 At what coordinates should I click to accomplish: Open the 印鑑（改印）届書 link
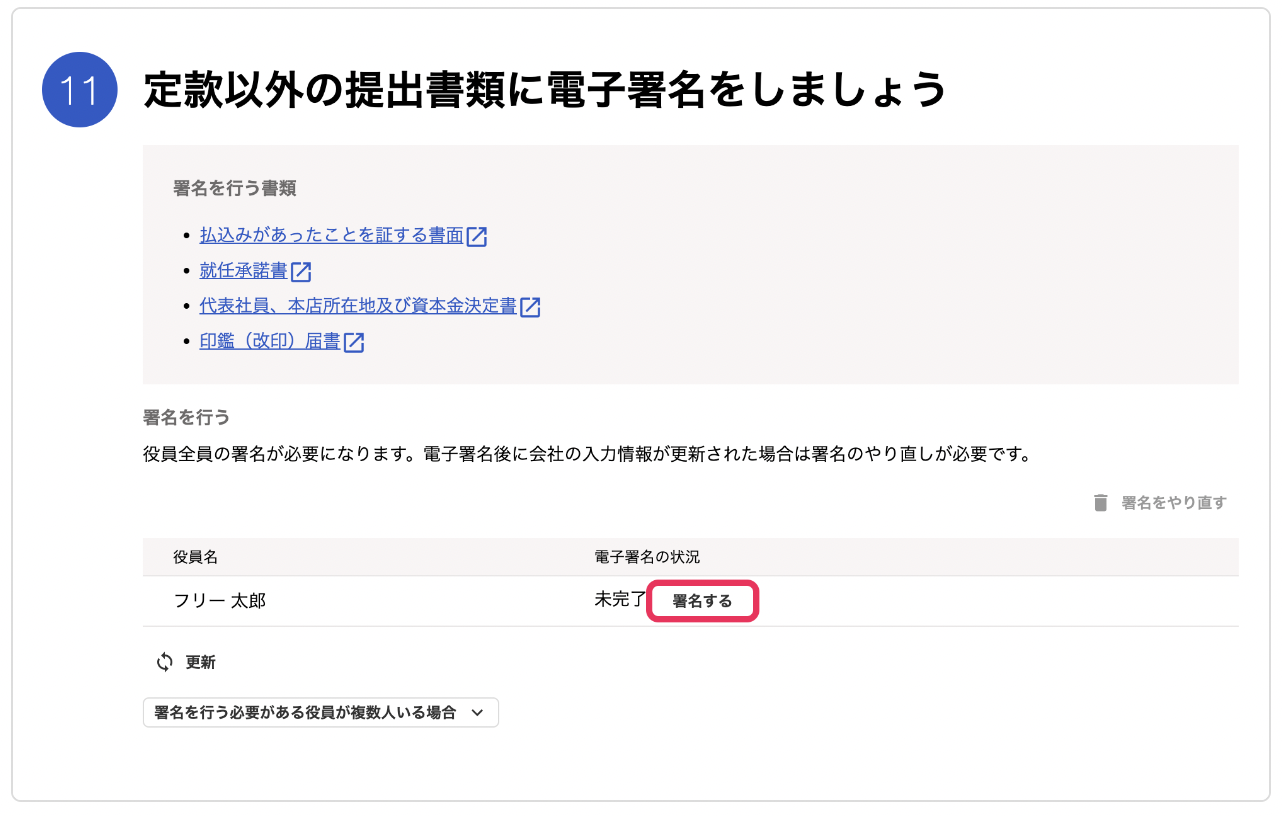coord(270,342)
